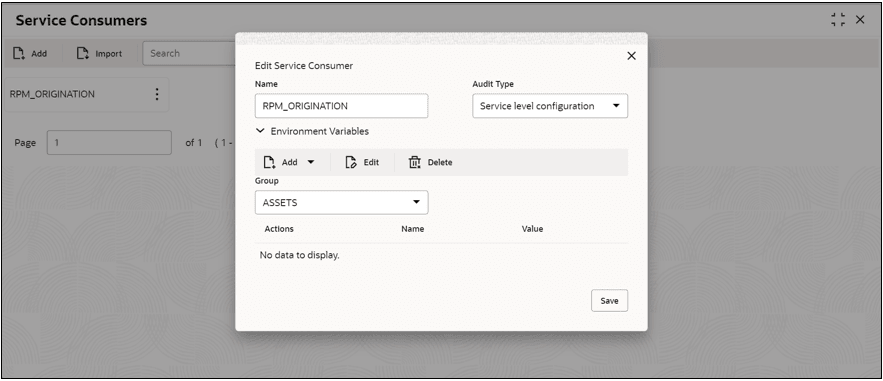The height and width of the screenshot is (381, 883).
Task: Click the Import button in Service Consumers toolbar
Action: [x=100, y=53]
